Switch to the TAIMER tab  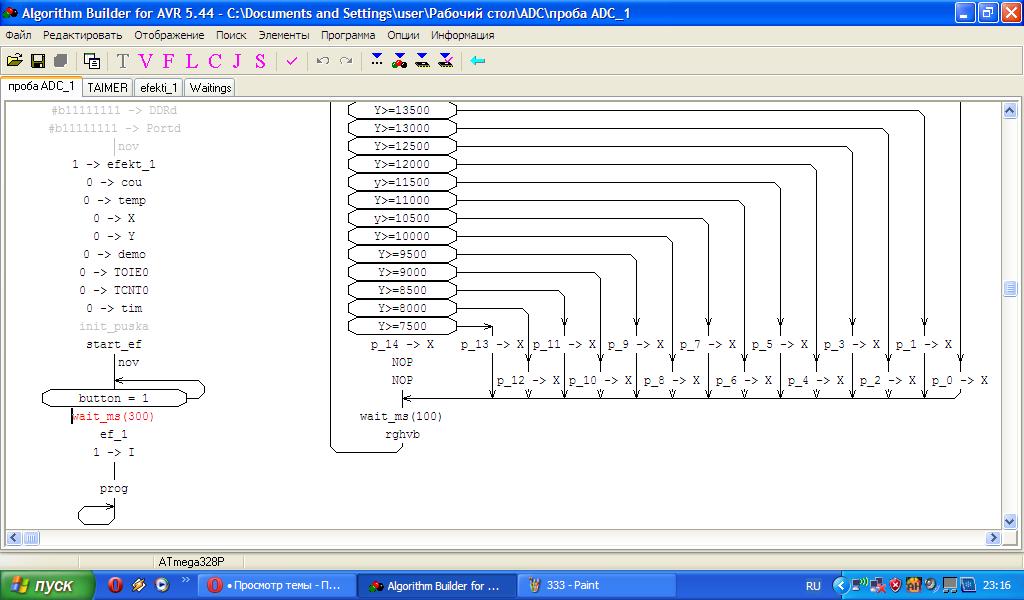(x=107, y=87)
